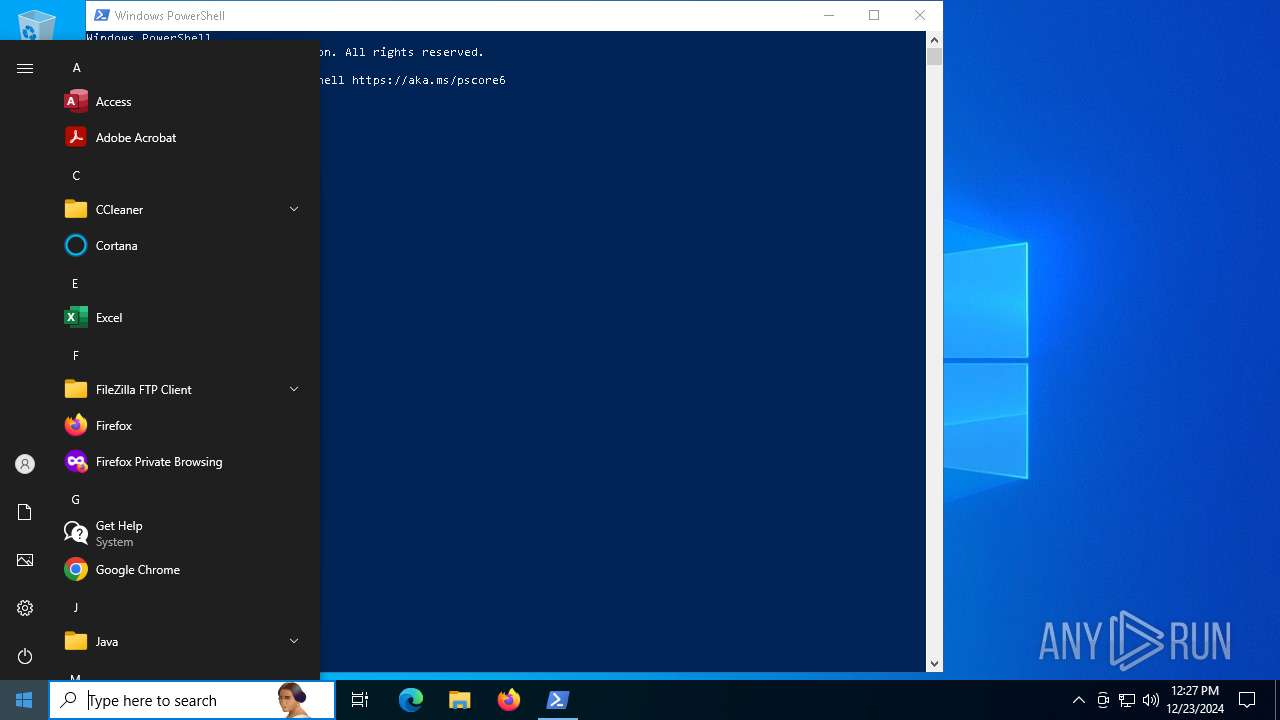Minimize the PowerShell window
This screenshot has height=720, width=1280.
point(829,15)
